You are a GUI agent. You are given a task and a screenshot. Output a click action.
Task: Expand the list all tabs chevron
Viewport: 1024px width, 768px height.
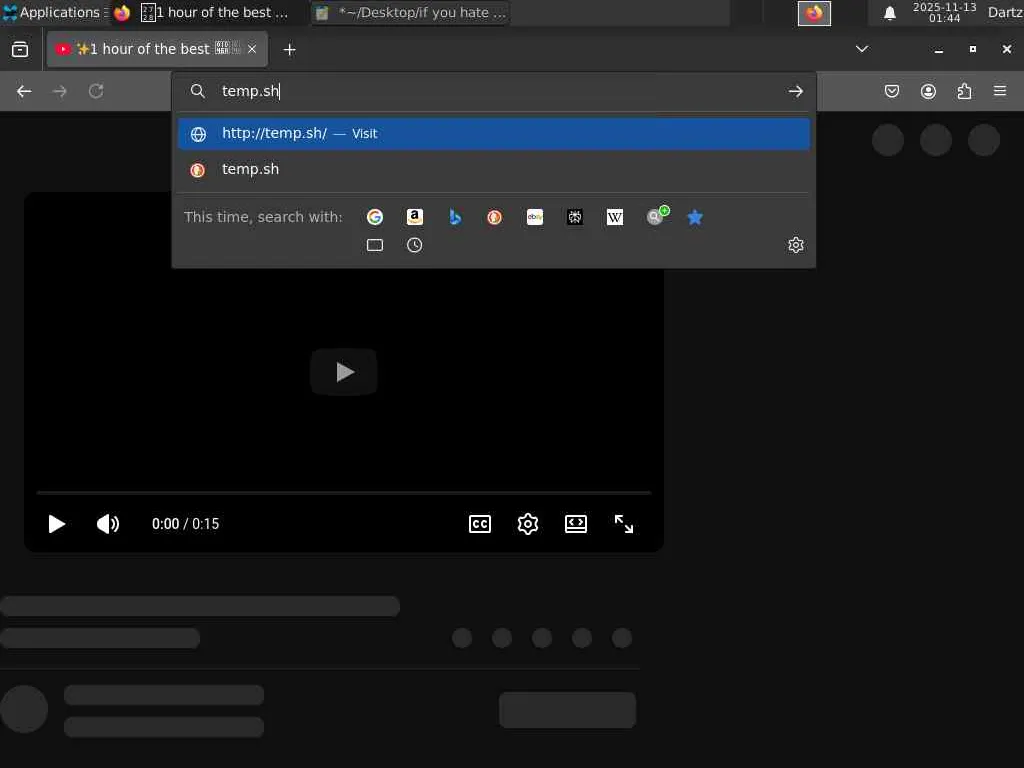(862, 49)
